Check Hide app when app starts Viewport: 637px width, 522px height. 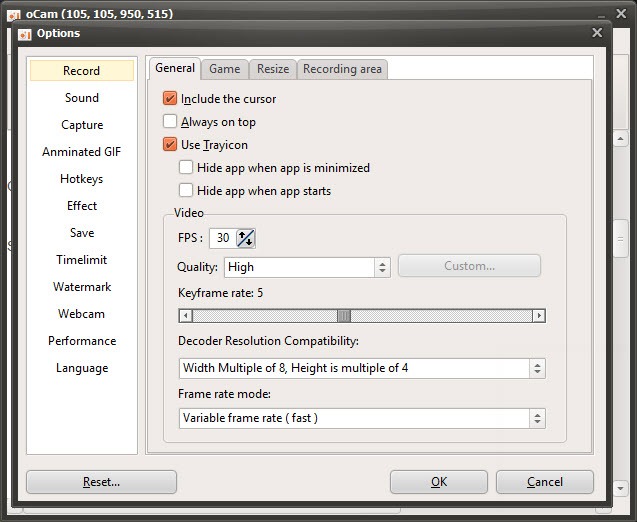coord(186,191)
